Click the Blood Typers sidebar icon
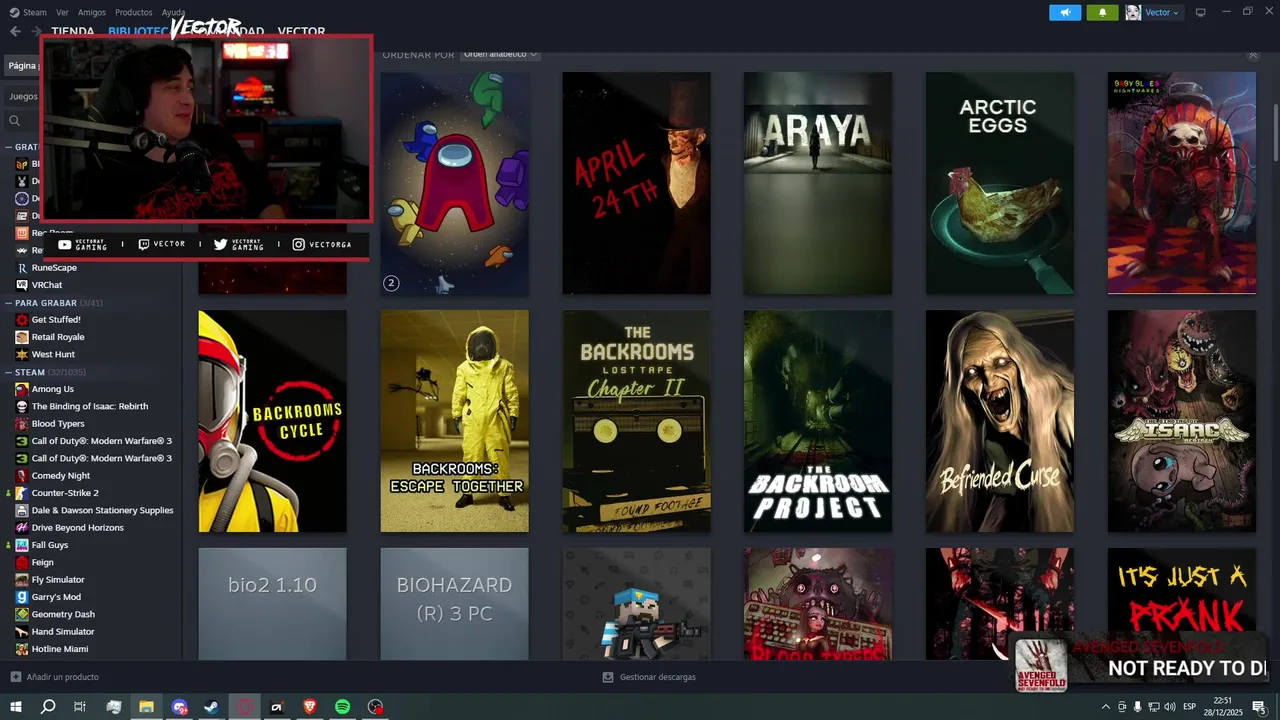The width and height of the screenshot is (1280, 720). point(22,424)
